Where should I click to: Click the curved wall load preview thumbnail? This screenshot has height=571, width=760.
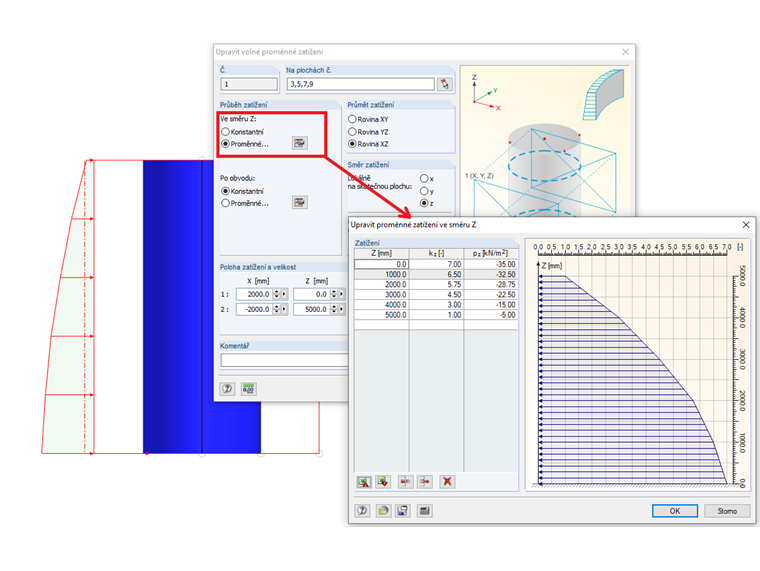click(x=602, y=95)
